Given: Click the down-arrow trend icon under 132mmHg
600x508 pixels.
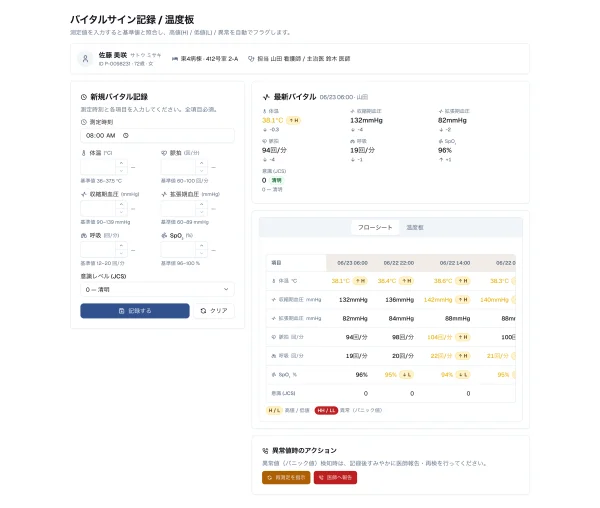Looking at the screenshot, I should click(352, 130).
